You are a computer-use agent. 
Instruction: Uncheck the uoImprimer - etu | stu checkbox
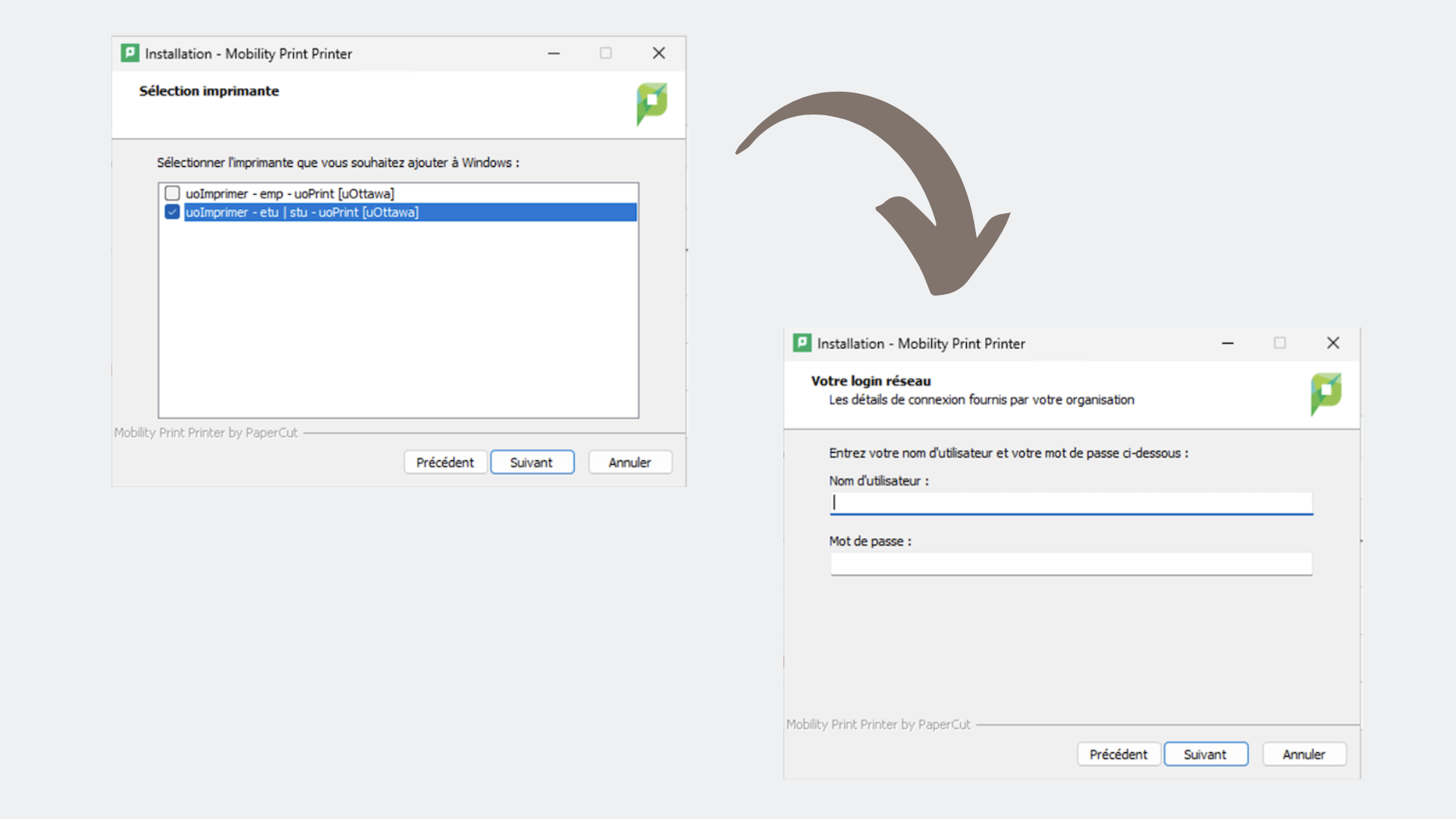click(x=172, y=212)
